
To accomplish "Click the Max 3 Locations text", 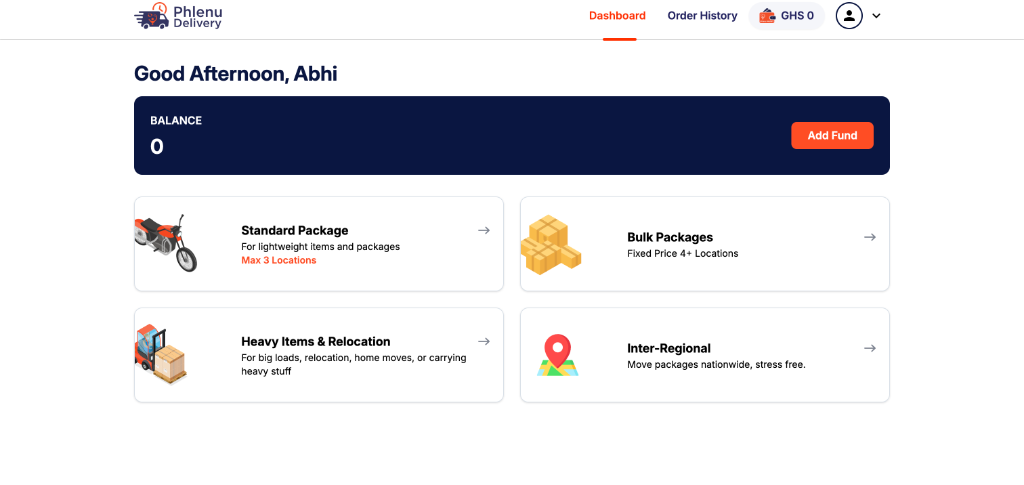I will coord(279,260).
